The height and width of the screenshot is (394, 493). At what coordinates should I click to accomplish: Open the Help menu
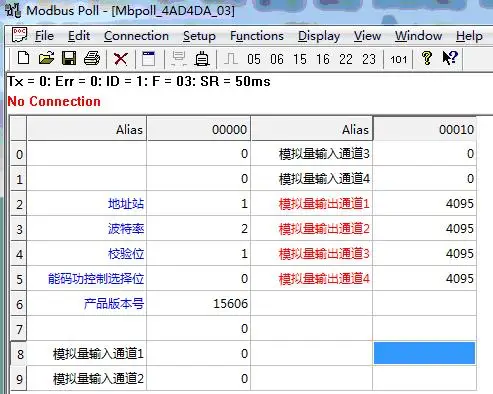point(469,36)
